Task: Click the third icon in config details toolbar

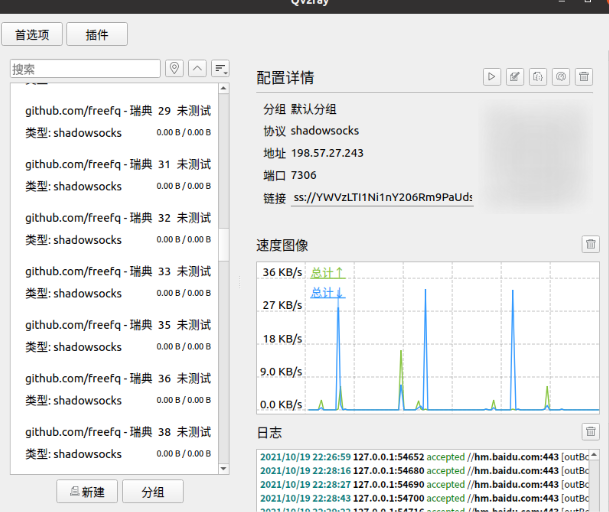Action: point(538,76)
